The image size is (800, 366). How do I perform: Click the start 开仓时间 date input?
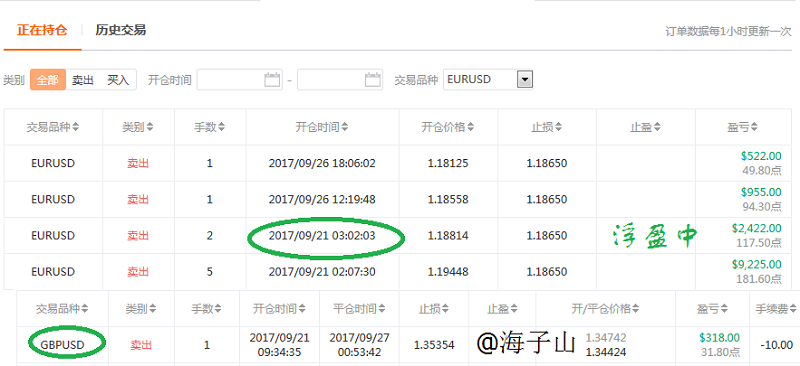click(x=240, y=80)
